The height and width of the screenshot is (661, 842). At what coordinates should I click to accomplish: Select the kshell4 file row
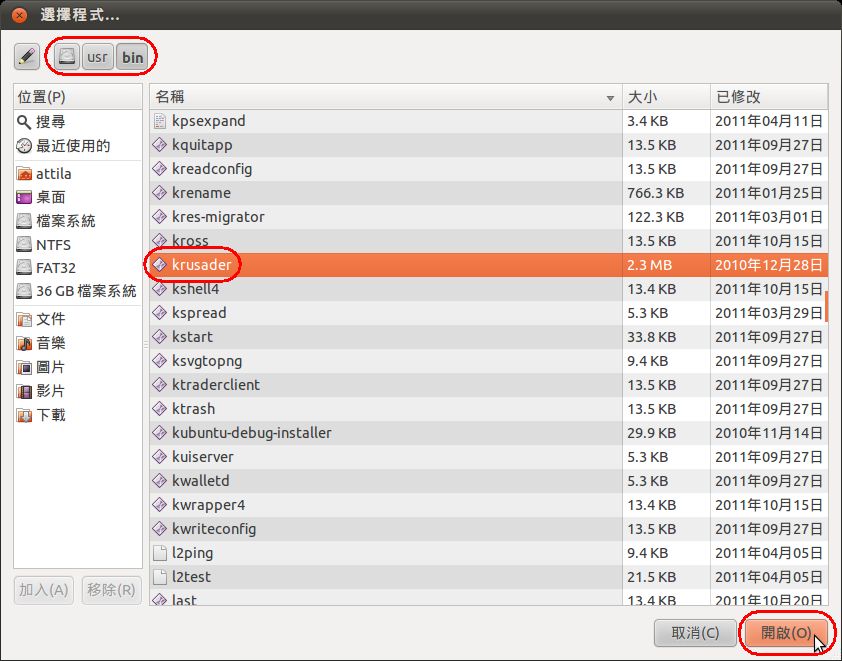488,289
